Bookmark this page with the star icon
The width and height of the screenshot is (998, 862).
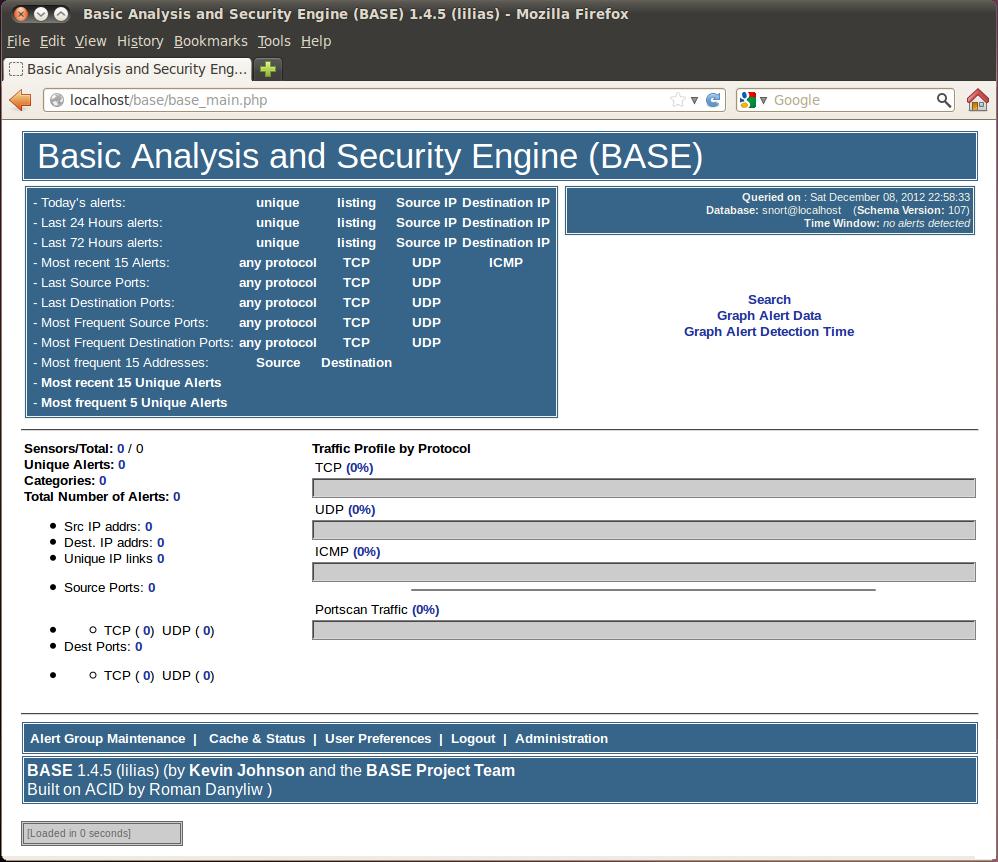tap(678, 100)
